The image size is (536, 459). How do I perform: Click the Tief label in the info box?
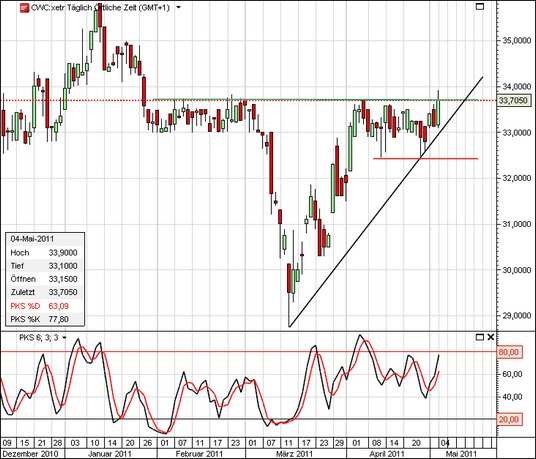tap(17, 266)
